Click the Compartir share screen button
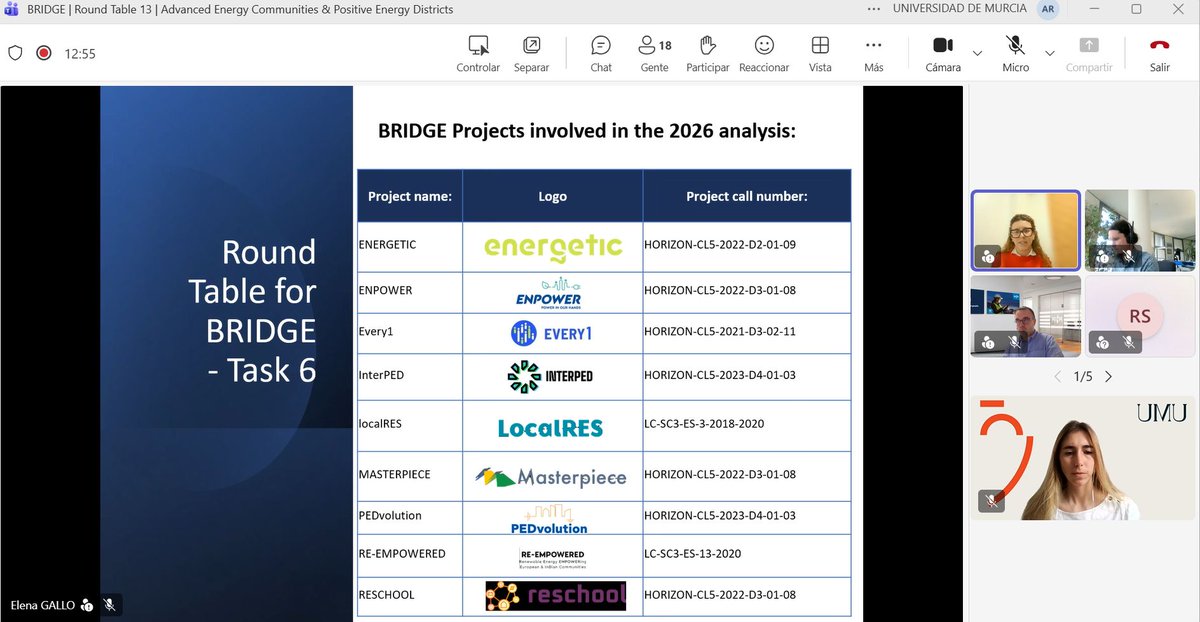 point(1089,54)
